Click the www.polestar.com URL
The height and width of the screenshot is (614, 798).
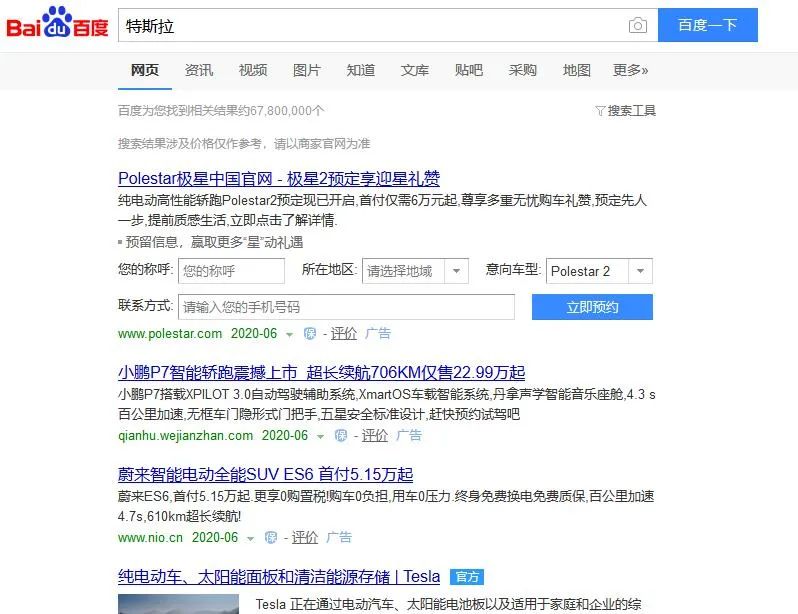[x=170, y=334]
